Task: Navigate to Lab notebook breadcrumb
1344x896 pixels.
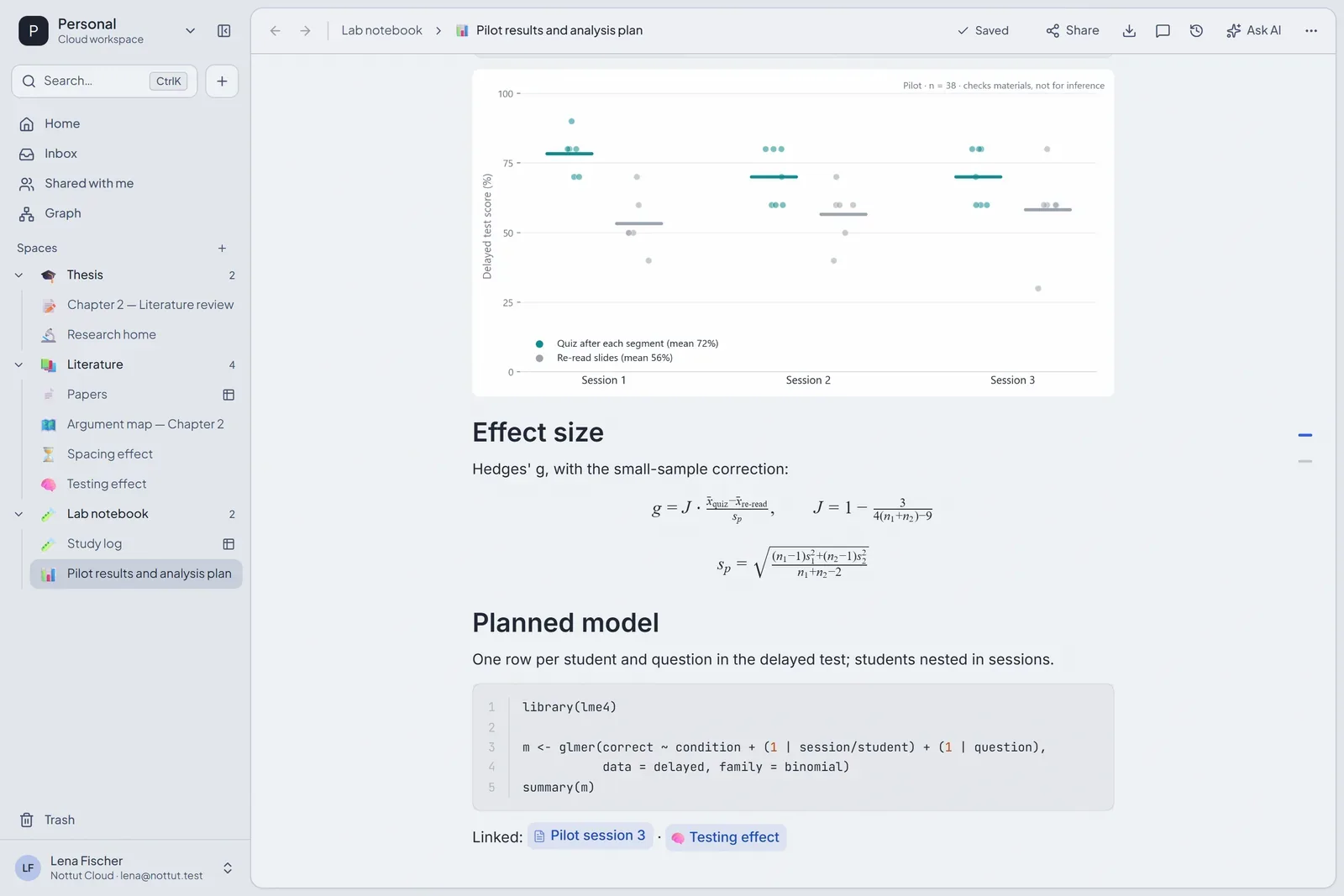Action: [x=381, y=31]
